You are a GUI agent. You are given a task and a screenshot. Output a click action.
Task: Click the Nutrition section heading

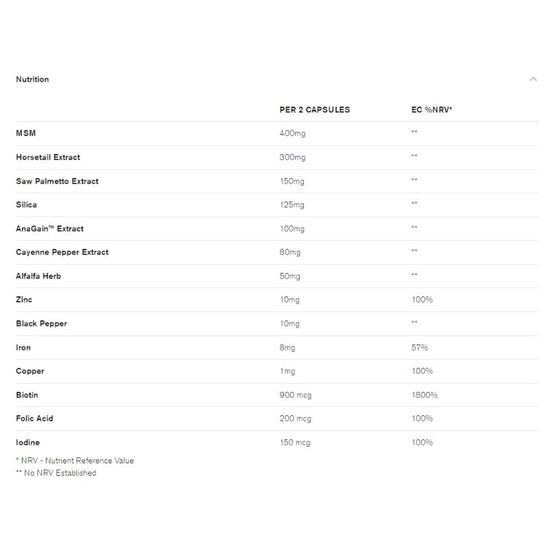coord(32,79)
